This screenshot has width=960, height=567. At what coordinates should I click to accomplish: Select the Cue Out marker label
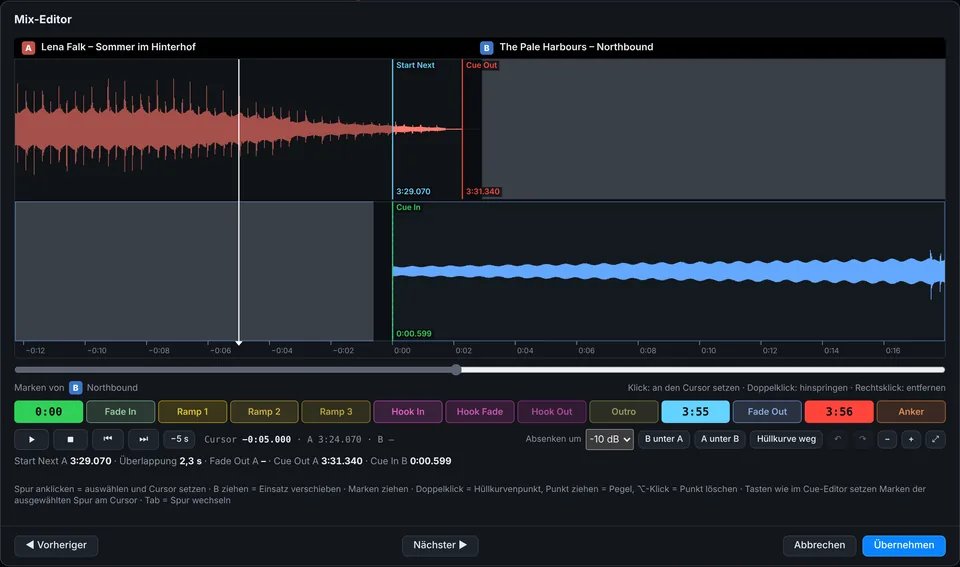[x=481, y=66]
